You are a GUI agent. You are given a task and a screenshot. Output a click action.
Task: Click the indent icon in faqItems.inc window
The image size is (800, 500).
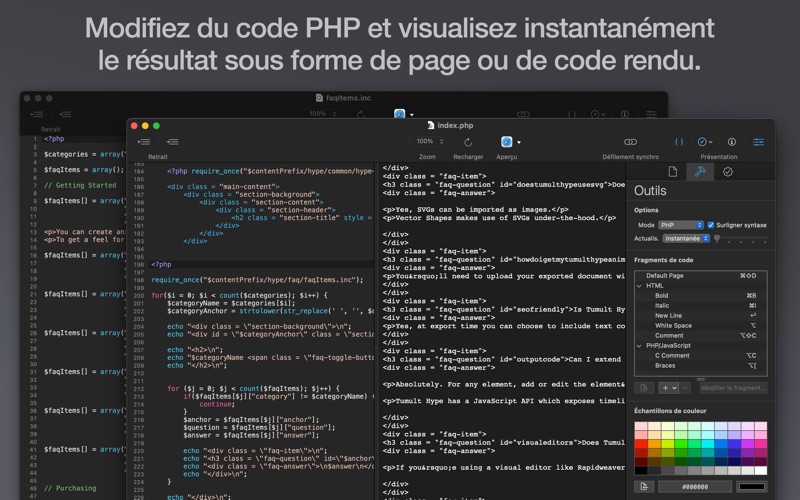click(65, 114)
